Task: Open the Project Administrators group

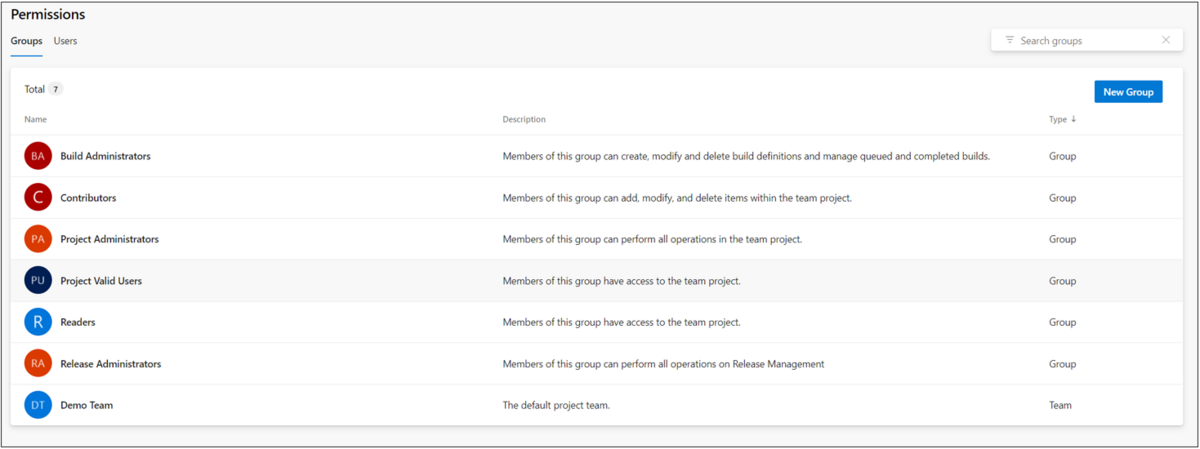Action: (109, 239)
